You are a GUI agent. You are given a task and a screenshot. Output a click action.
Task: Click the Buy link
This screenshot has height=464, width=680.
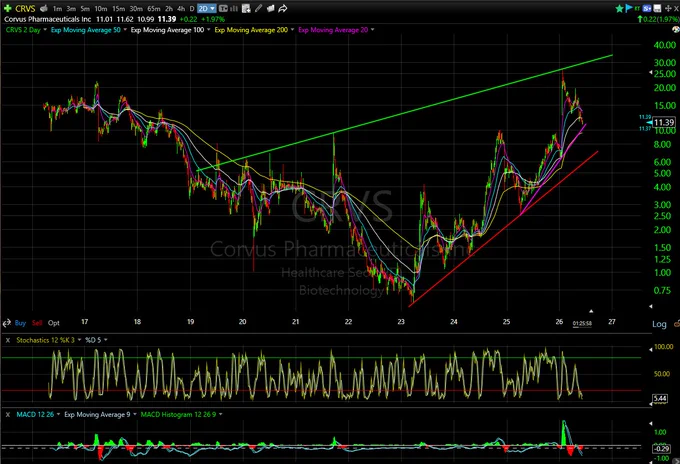20,323
